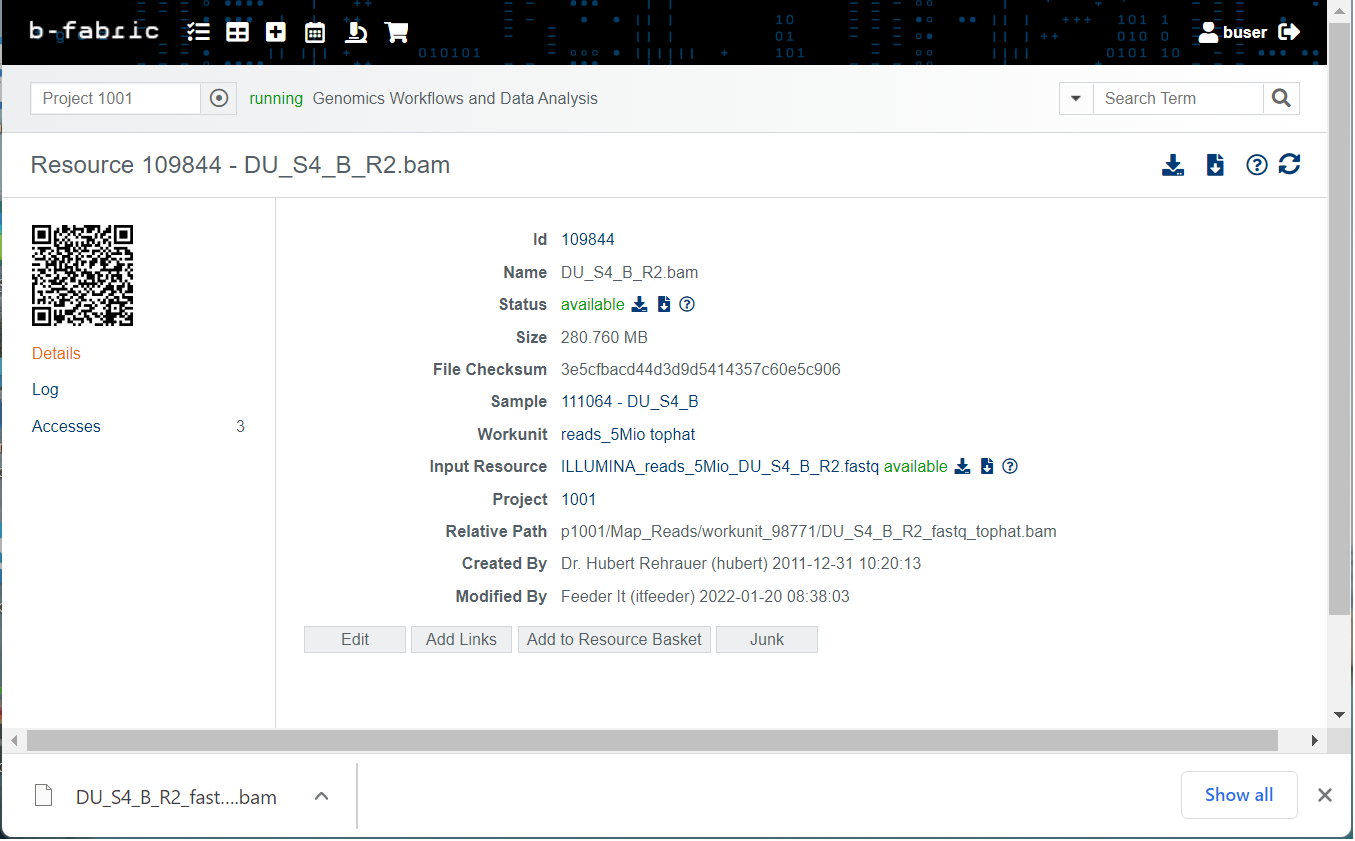This screenshot has height=841, width=1355.
Task: Click the QR code image
Action: tap(83, 275)
